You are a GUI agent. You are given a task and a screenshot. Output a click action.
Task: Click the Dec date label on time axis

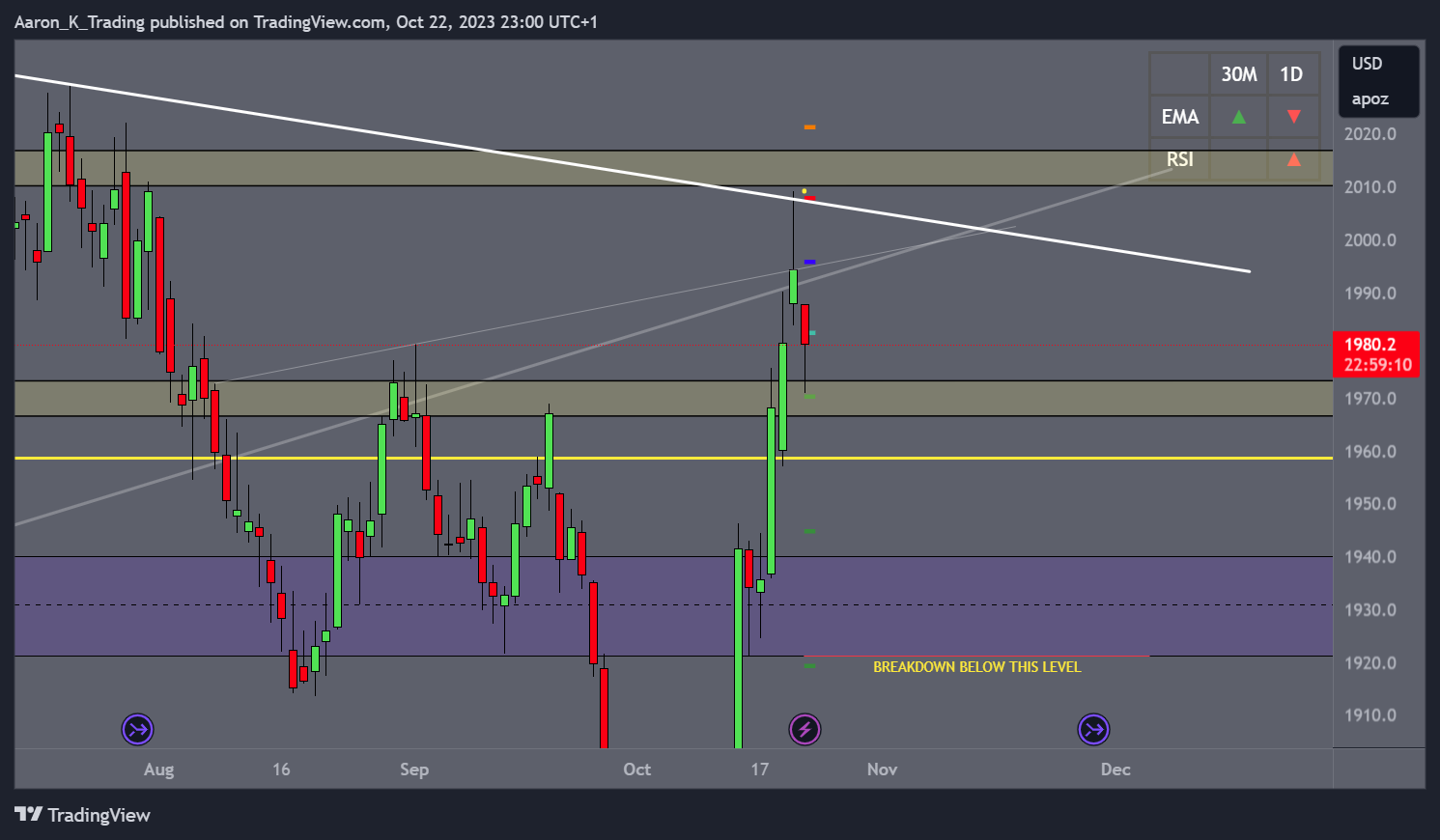pos(1115,770)
